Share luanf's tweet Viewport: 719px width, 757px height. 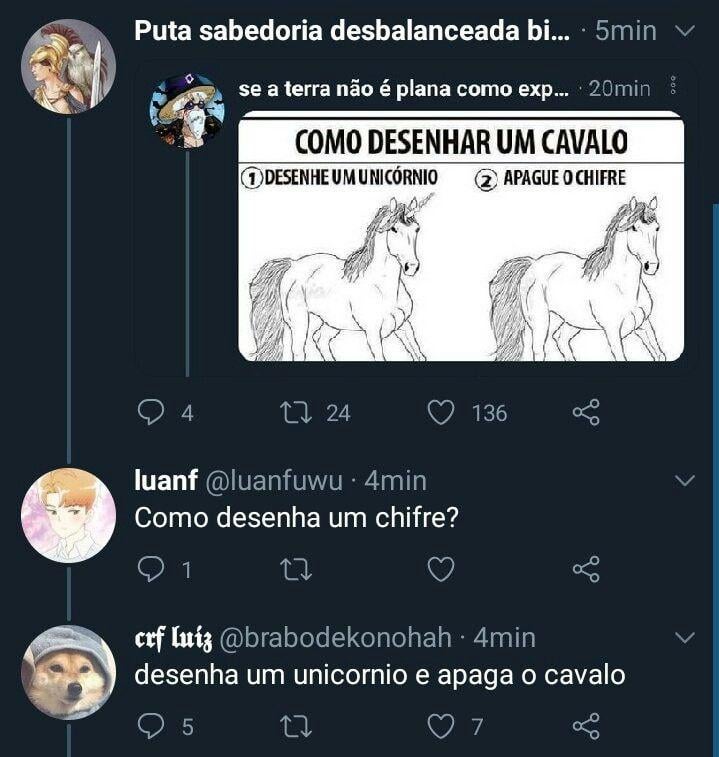point(586,569)
